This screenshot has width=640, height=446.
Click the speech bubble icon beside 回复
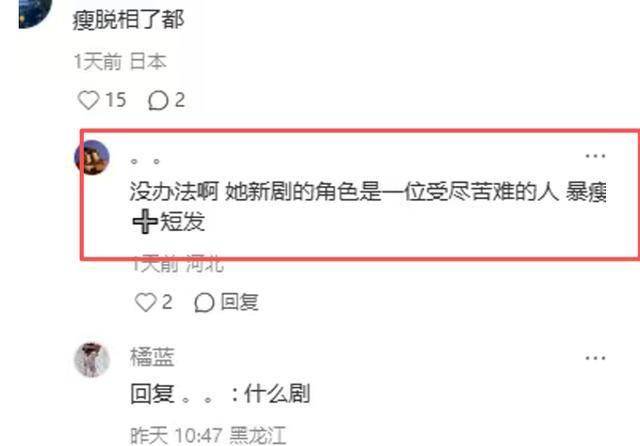point(204,303)
